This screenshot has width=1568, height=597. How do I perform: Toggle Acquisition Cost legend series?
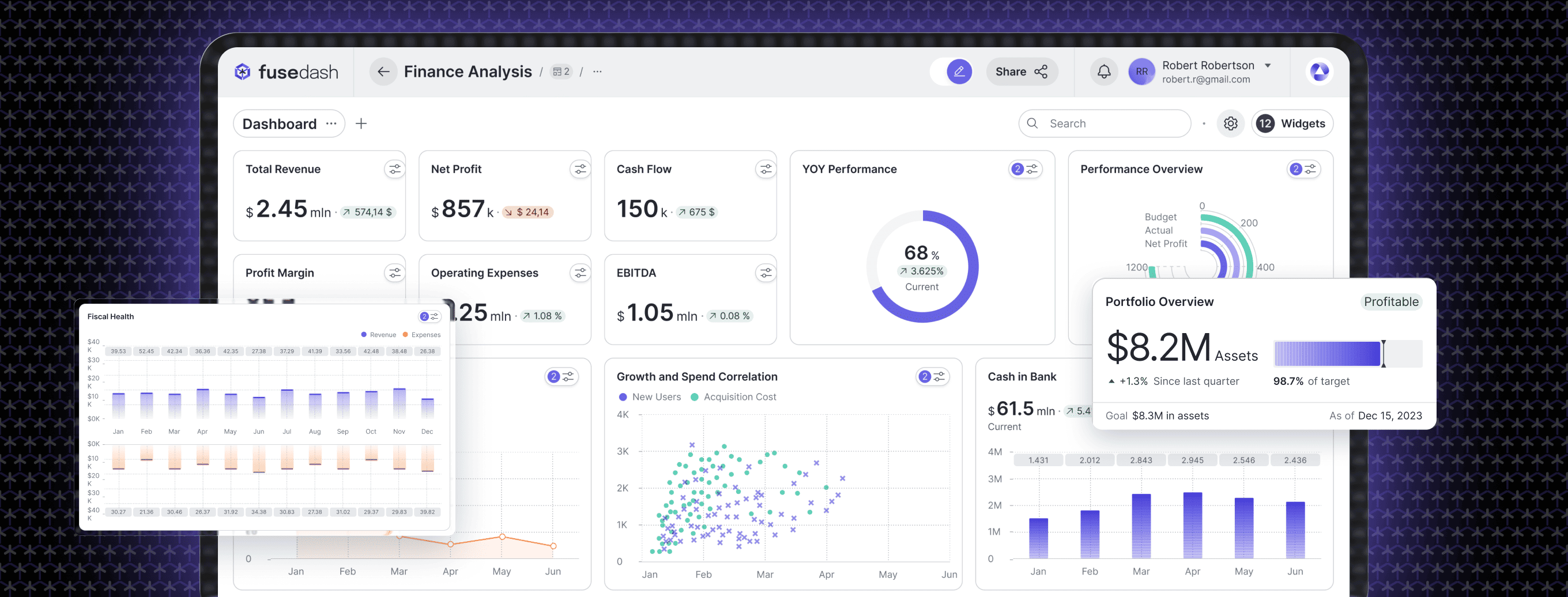click(733, 397)
